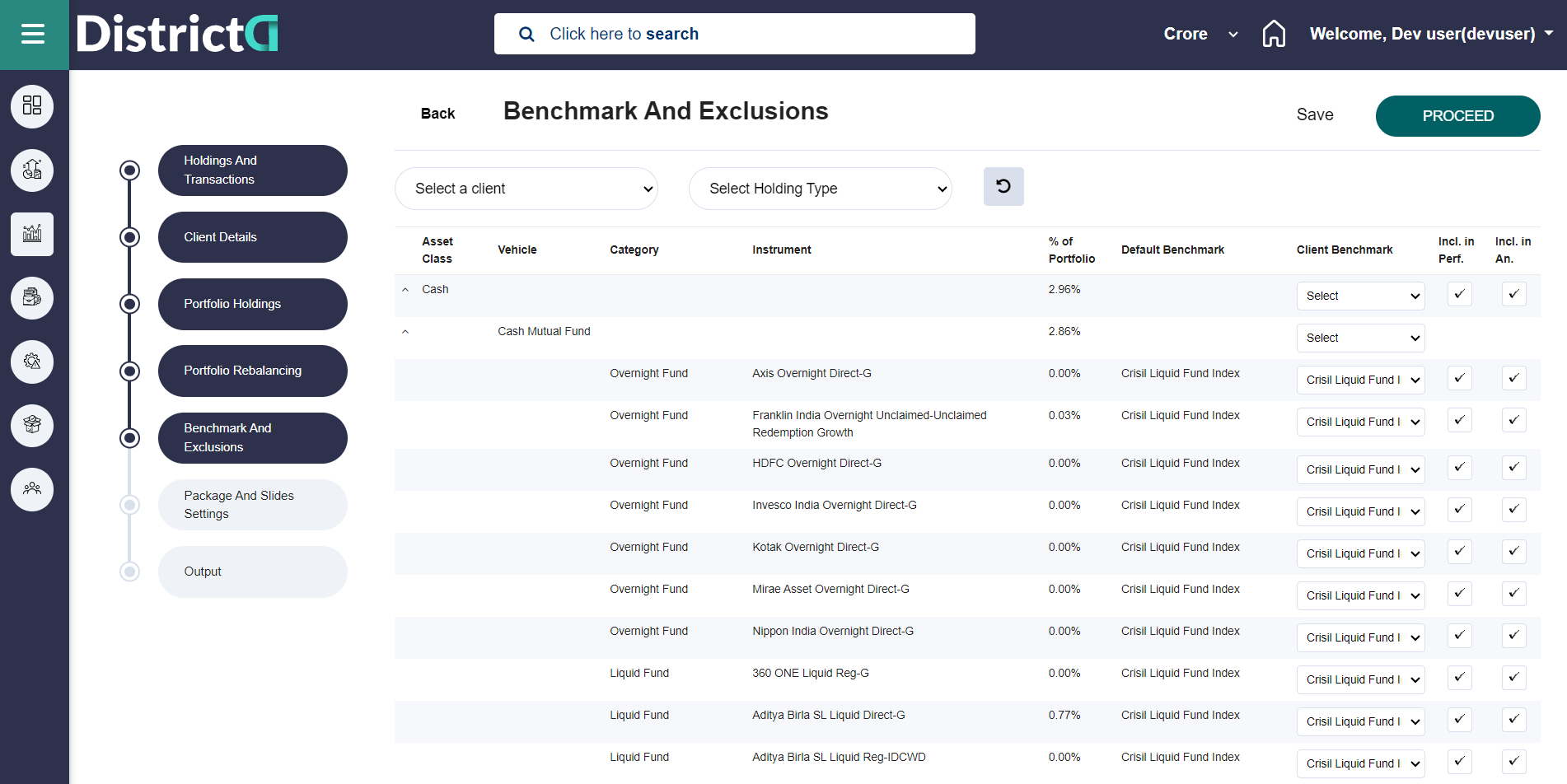Open Client Benchmark dropdown for Axis Overnight Direct-G
Screen dimensions: 1567x784
(1360, 380)
